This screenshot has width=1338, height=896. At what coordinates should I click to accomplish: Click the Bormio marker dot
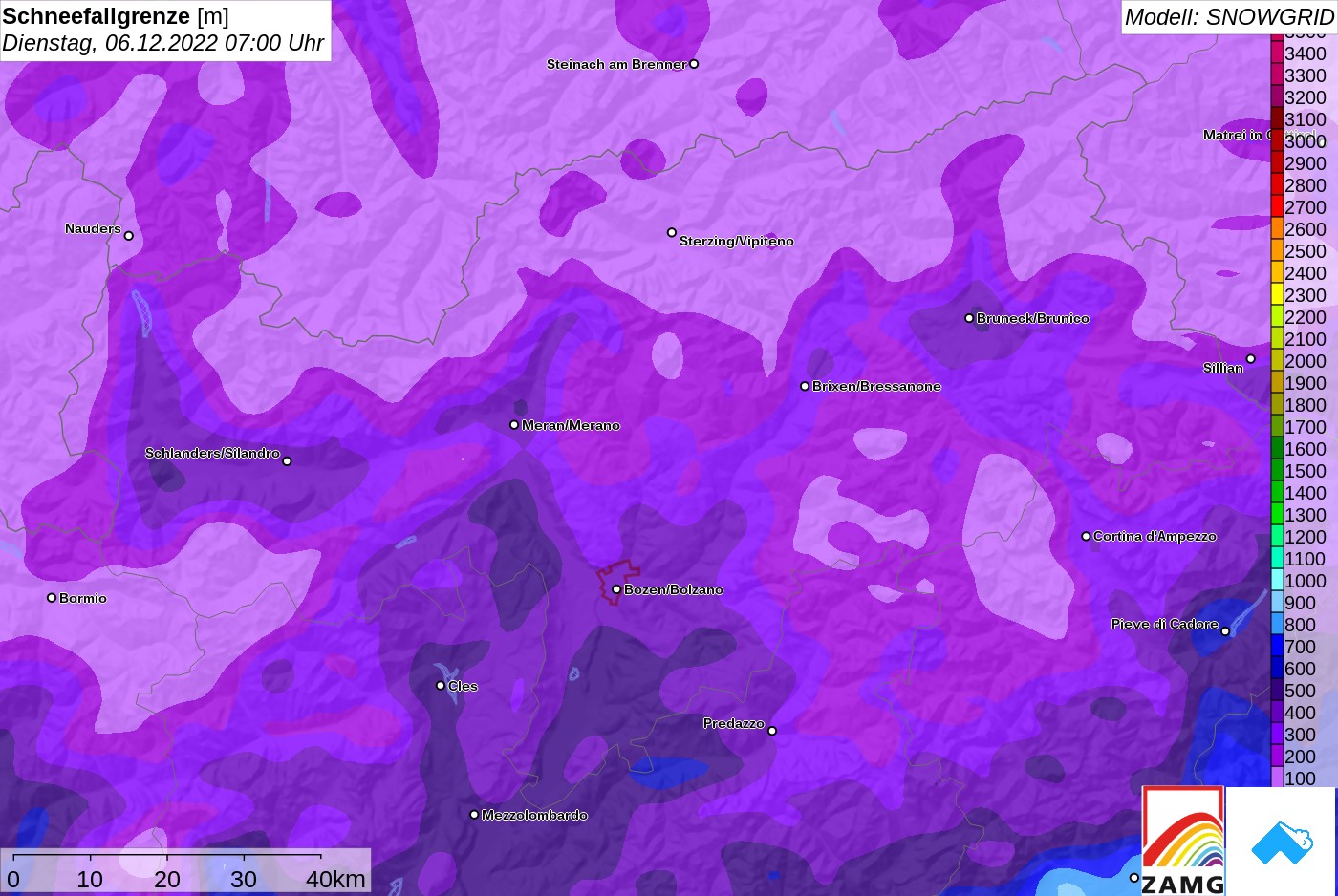52,598
